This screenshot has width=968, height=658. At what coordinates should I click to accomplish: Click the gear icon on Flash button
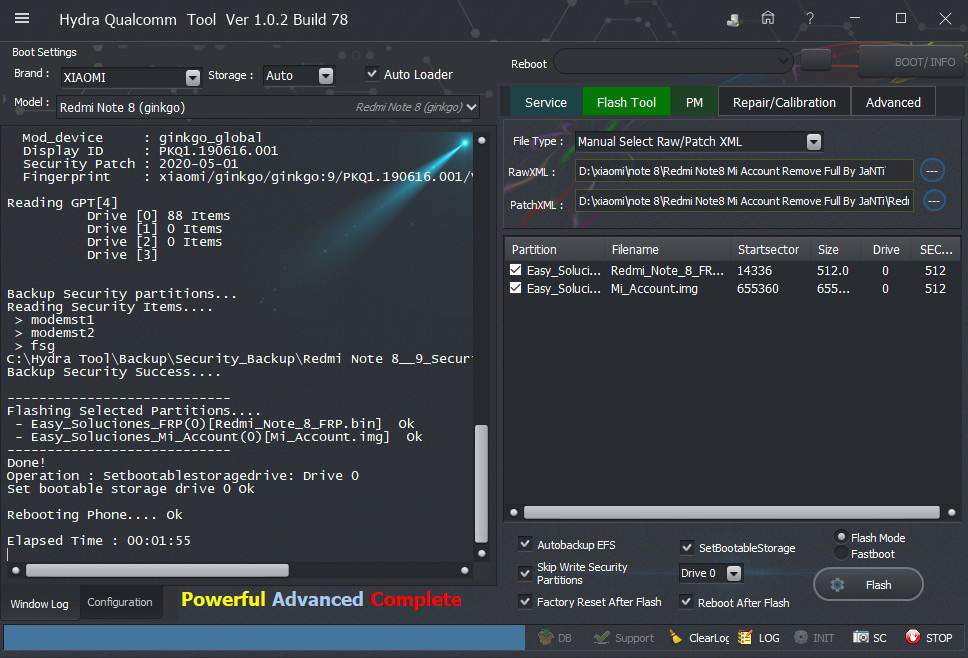click(x=837, y=585)
